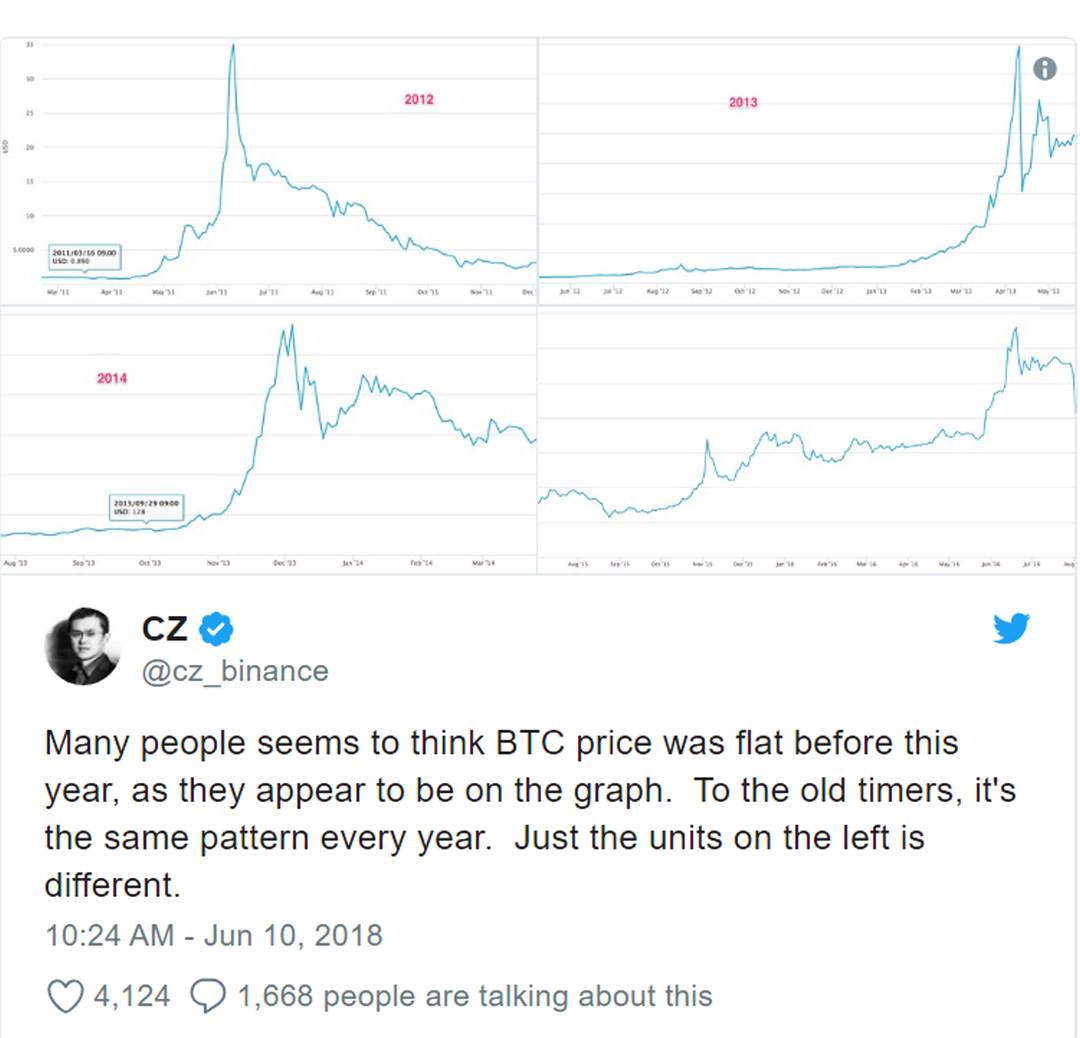Open the @cz_binance handle link
This screenshot has height=1038, width=1080.
click(x=235, y=671)
